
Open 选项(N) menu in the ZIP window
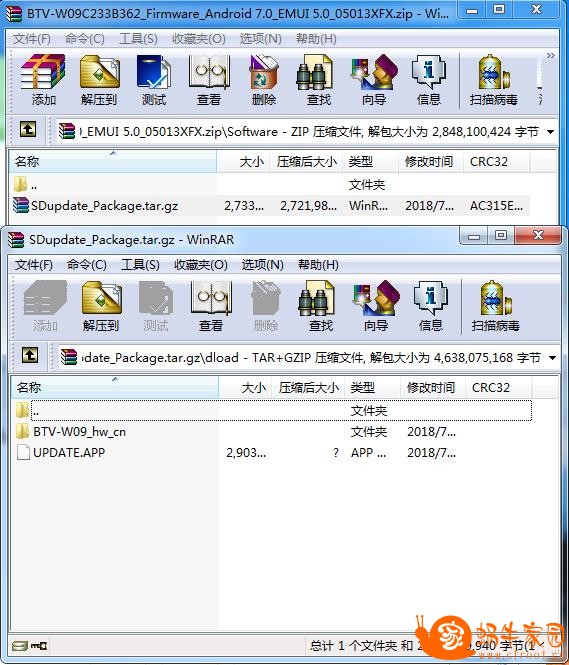point(260,39)
